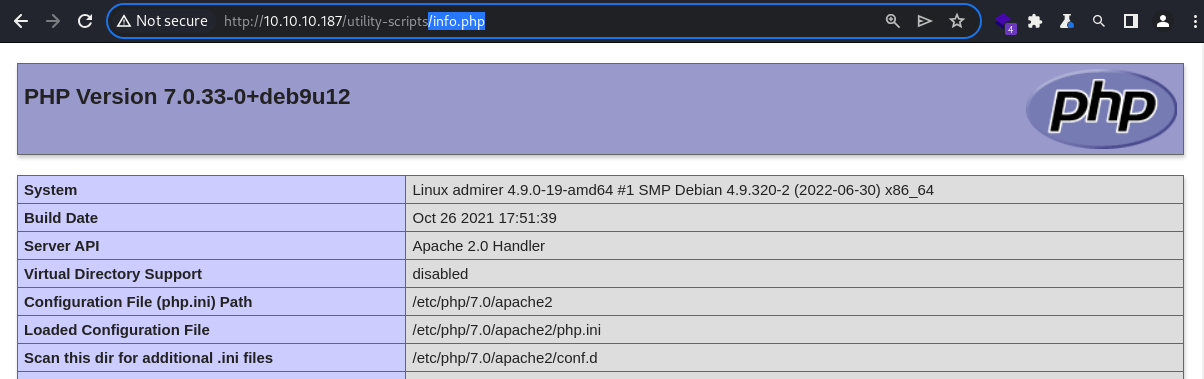
Task: Click the Apache 2.0 Handler value
Action: [x=478, y=246]
